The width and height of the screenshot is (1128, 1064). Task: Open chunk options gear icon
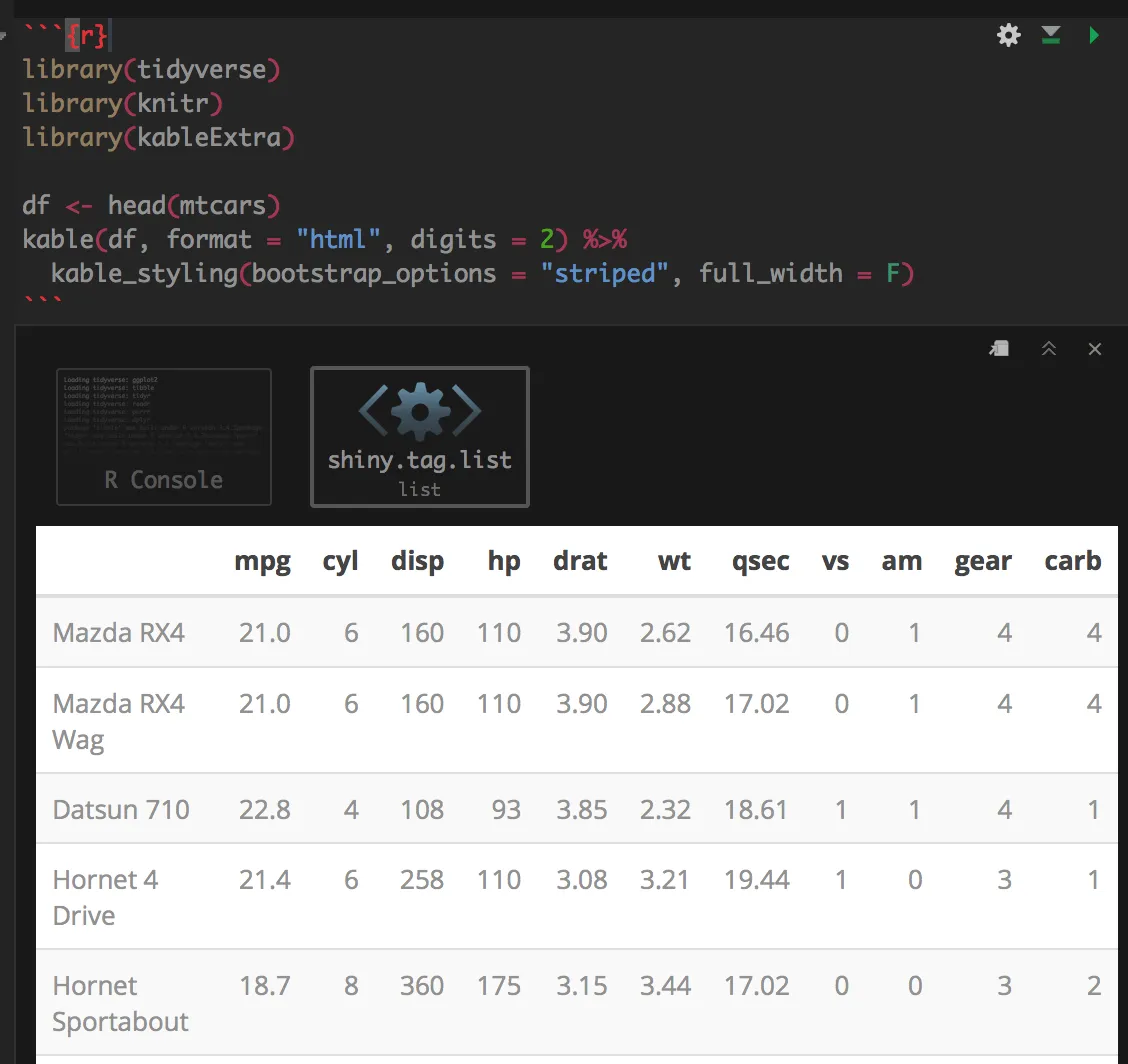point(1009,36)
